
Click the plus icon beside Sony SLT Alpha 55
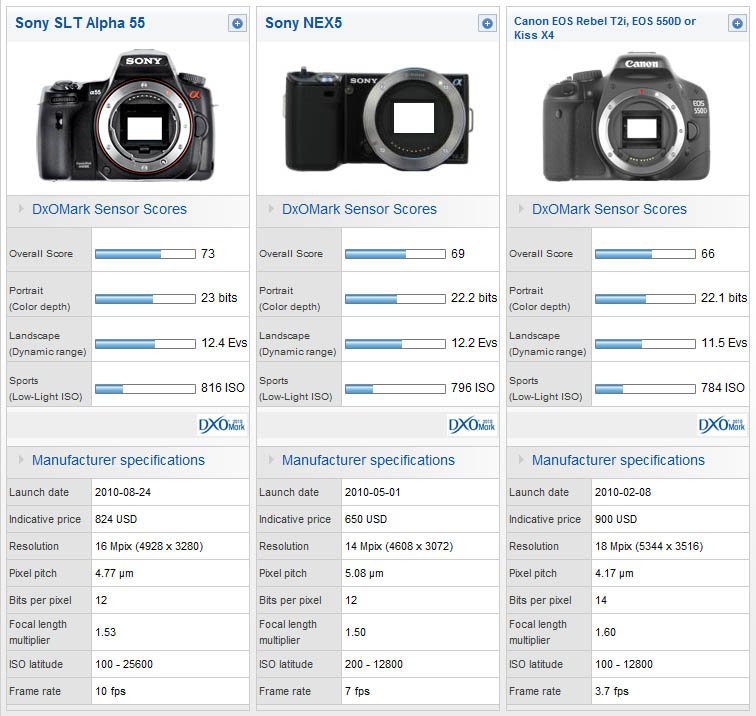pyautogui.click(x=237, y=23)
